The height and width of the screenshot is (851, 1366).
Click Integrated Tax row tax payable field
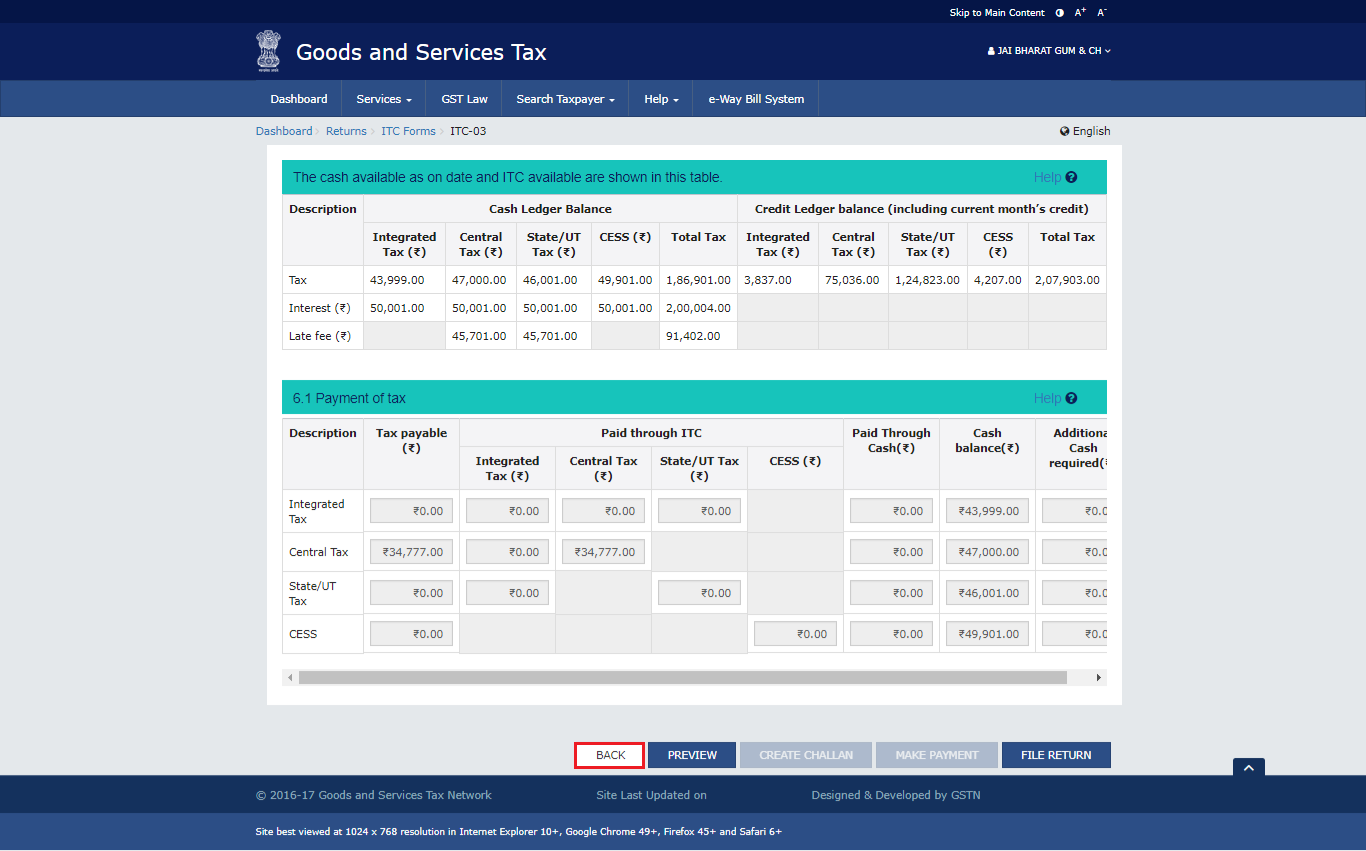tap(411, 511)
